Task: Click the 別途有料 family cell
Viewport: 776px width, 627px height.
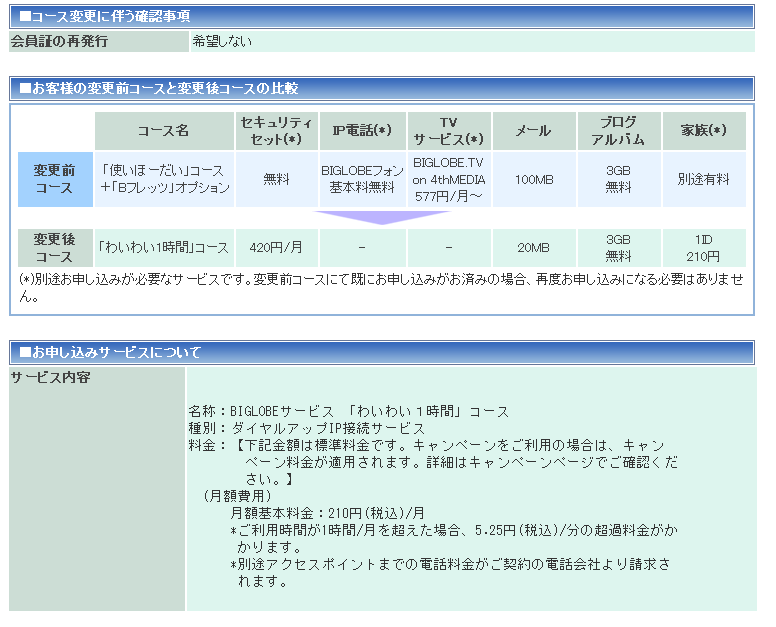Action: pos(704,179)
